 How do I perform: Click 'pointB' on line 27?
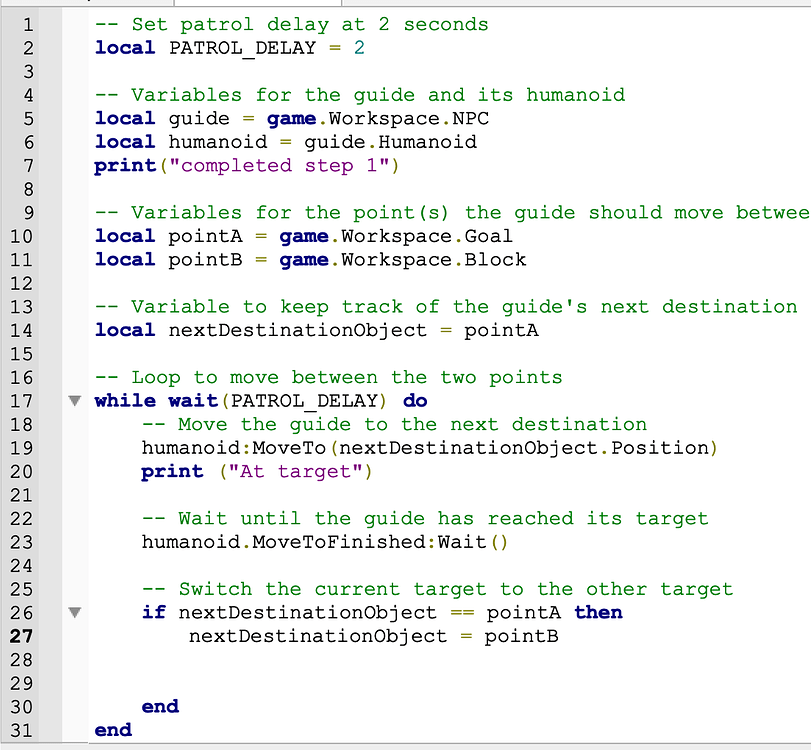(x=521, y=636)
